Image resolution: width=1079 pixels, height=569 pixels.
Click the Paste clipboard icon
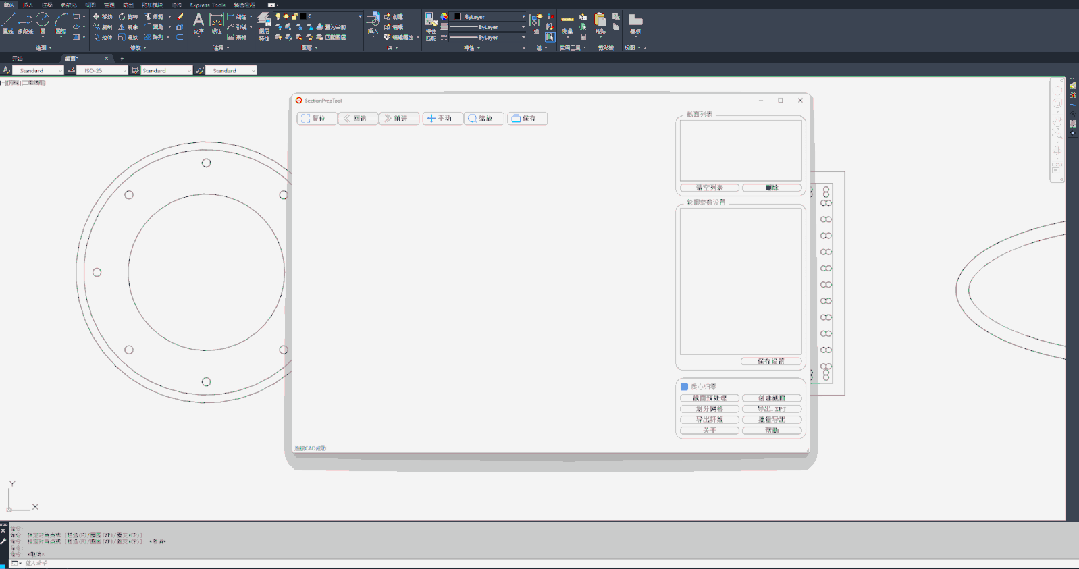[600, 24]
